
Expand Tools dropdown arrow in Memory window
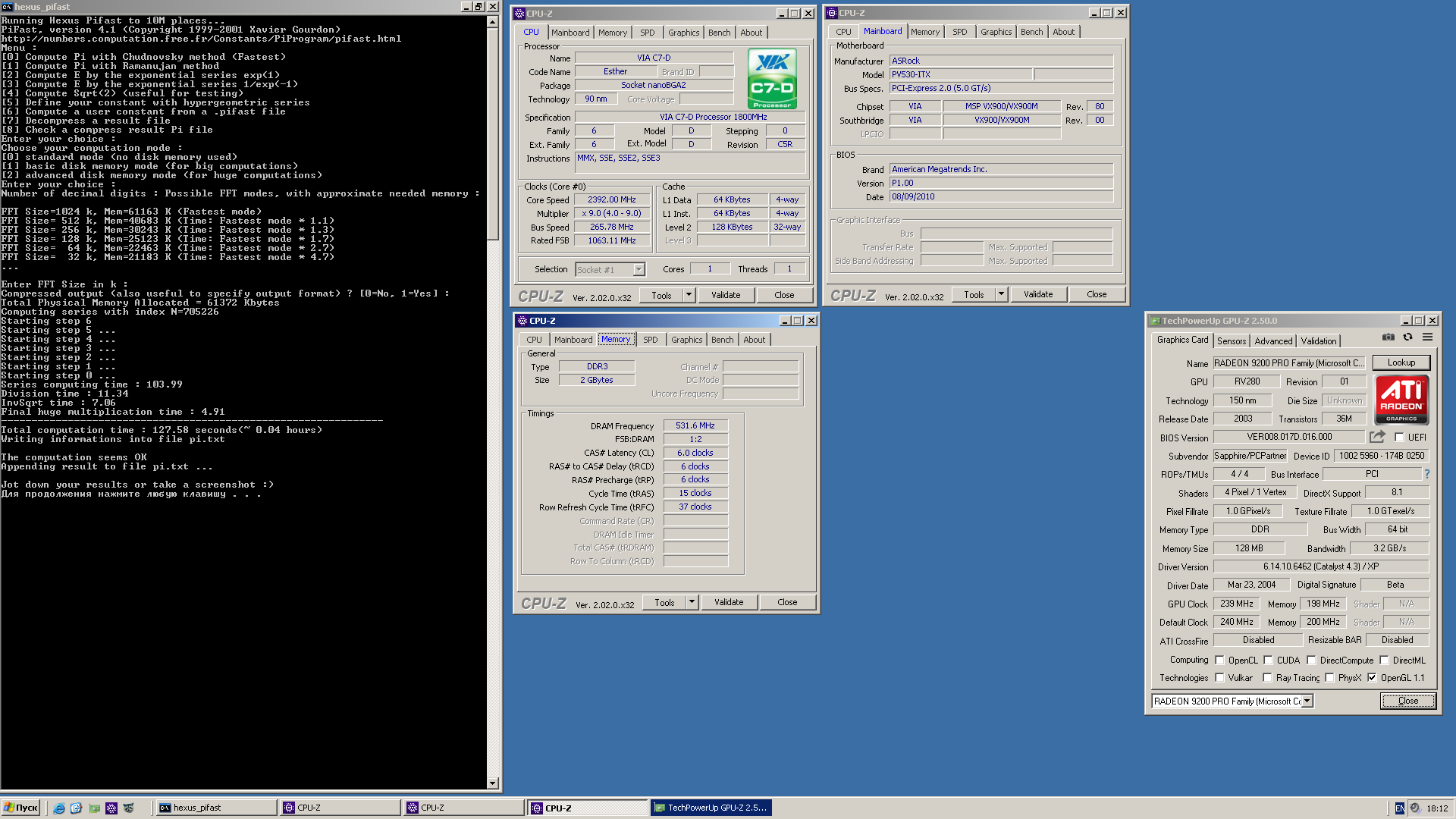click(692, 602)
